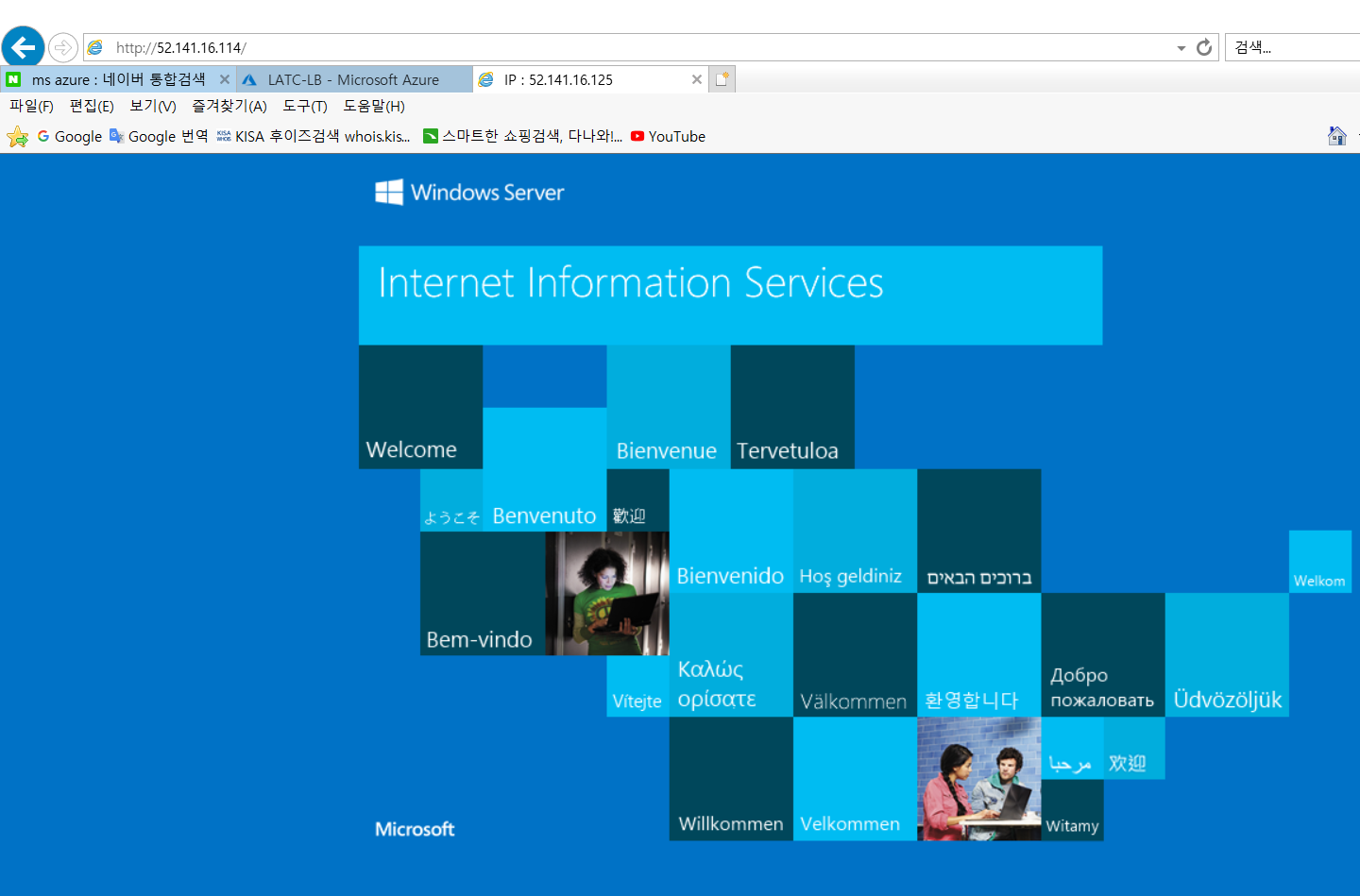This screenshot has width=1360, height=896.
Task: Click the browser Forward arrow button
Action: coord(62,47)
